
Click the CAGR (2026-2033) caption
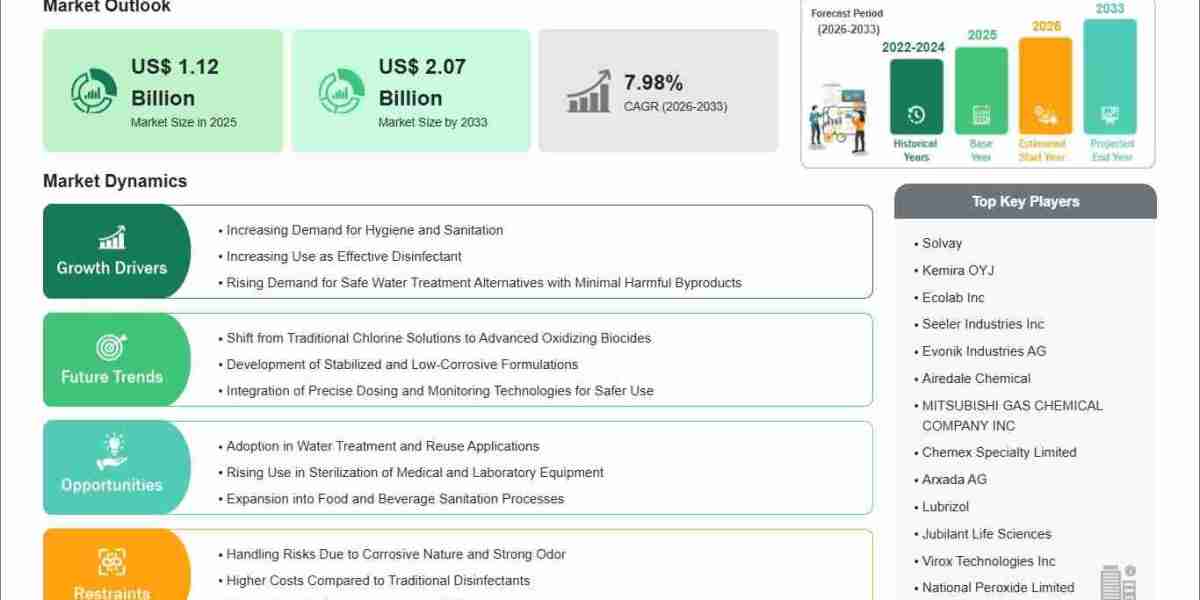pyautogui.click(x=676, y=106)
